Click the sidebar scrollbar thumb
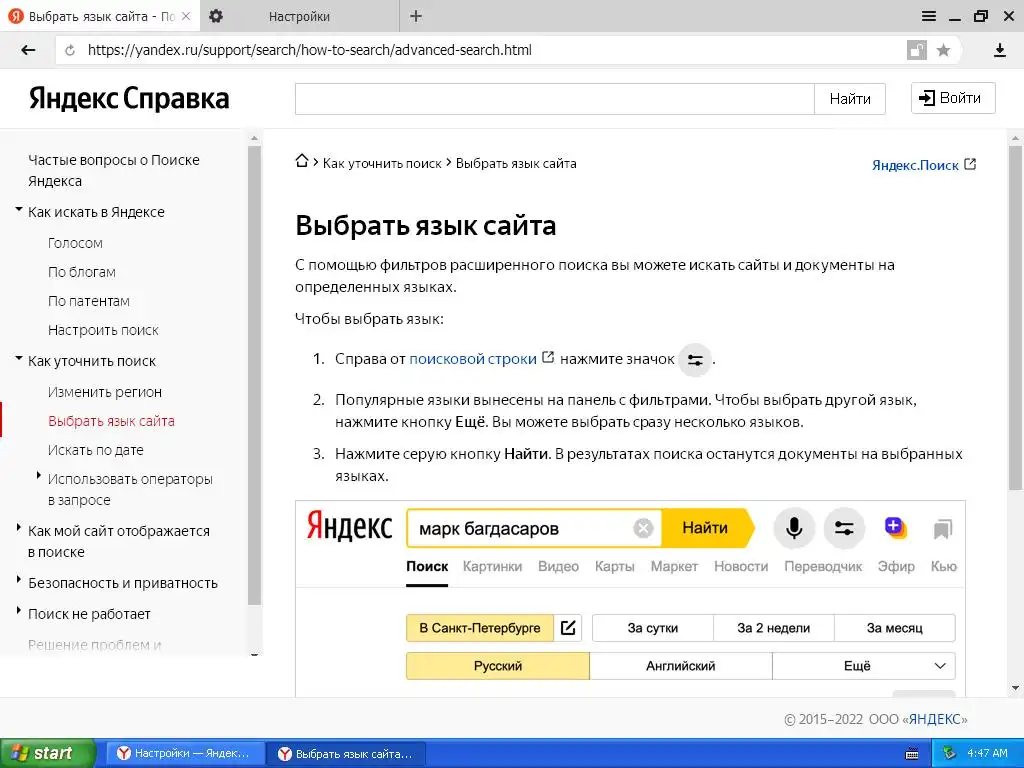The height and width of the screenshot is (768, 1024). click(x=254, y=375)
